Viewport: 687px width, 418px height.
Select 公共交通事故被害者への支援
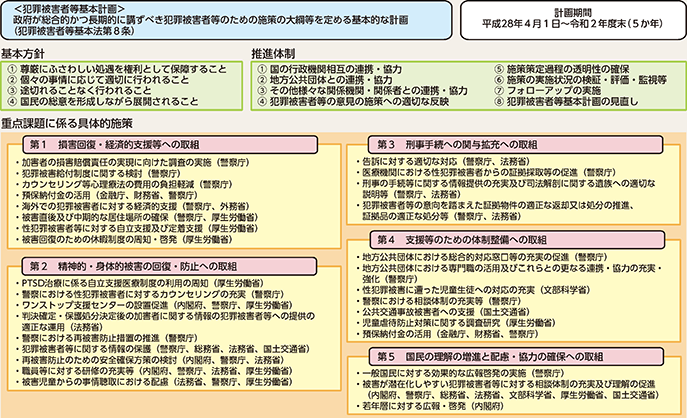pos(443,312)
